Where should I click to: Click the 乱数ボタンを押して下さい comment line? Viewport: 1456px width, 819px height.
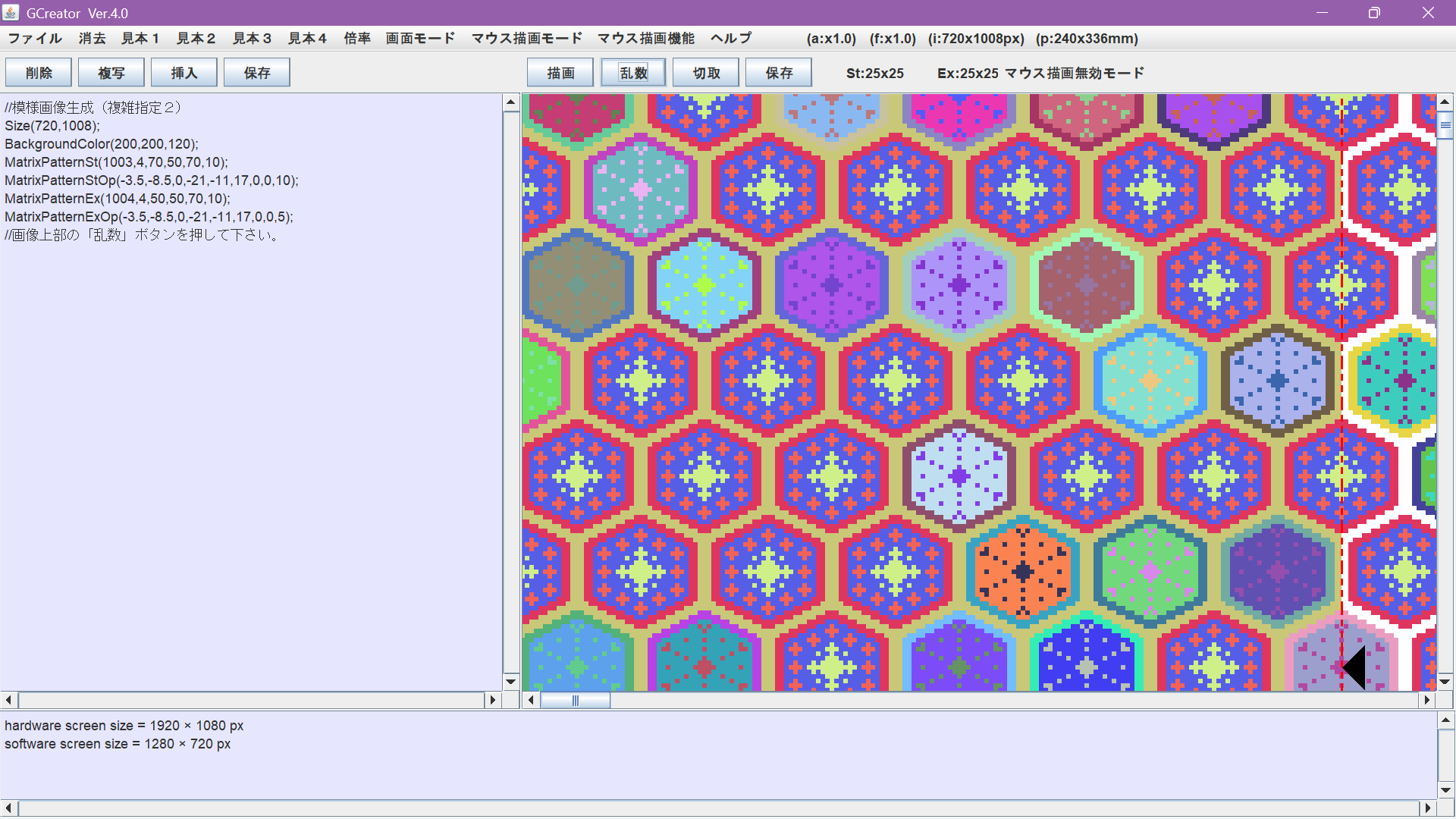[x=143, y=235]
